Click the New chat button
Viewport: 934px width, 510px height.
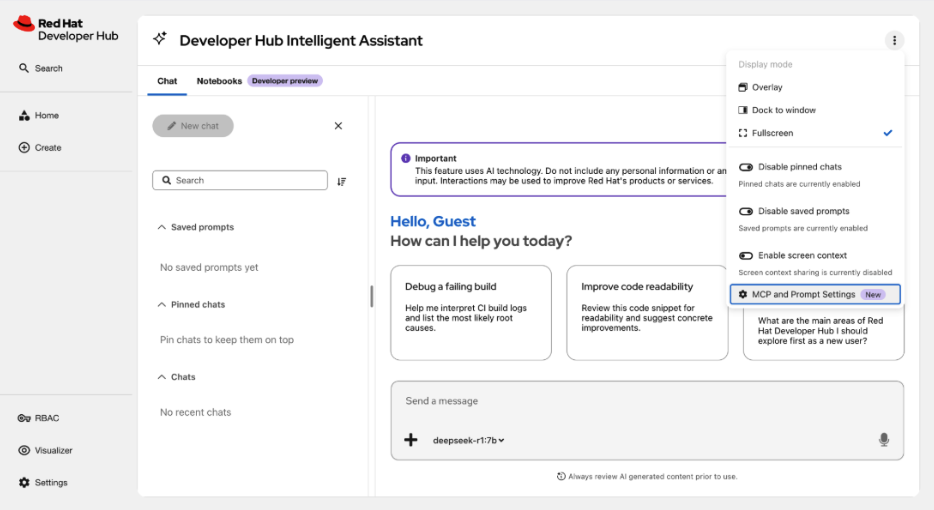193,126
